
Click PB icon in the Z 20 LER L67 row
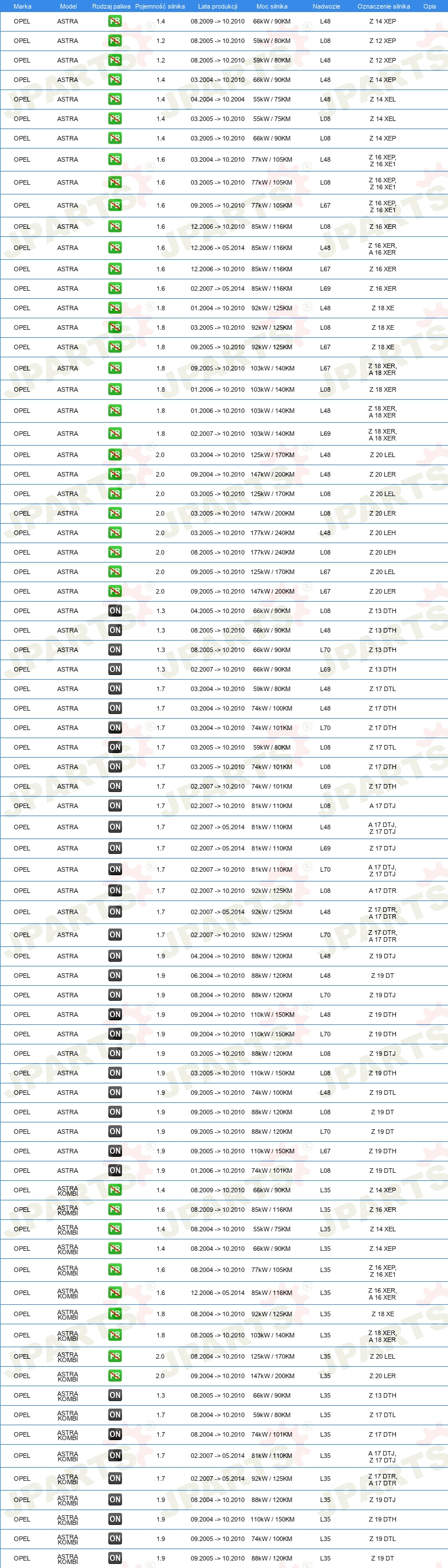click(x=114, y=591)
